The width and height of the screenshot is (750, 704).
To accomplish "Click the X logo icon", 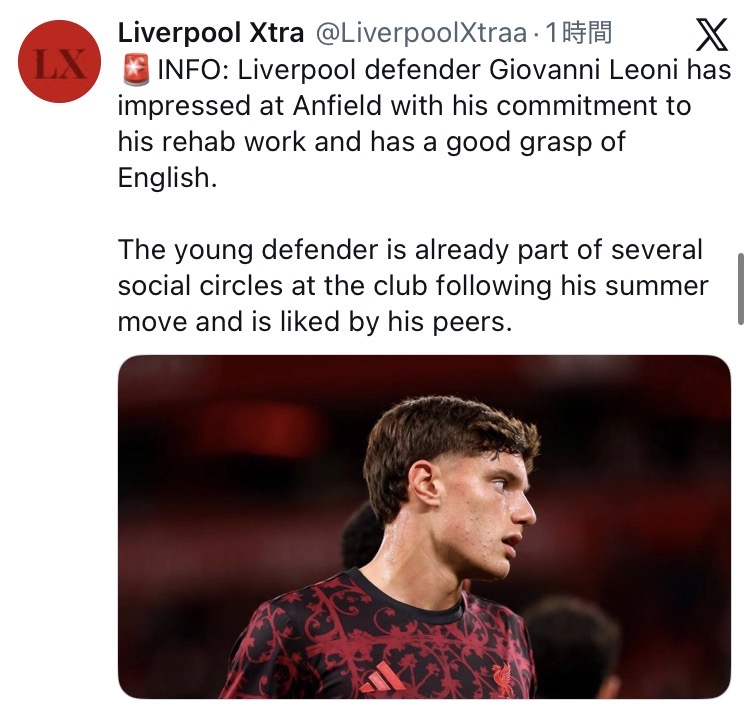I will [711, 35].
